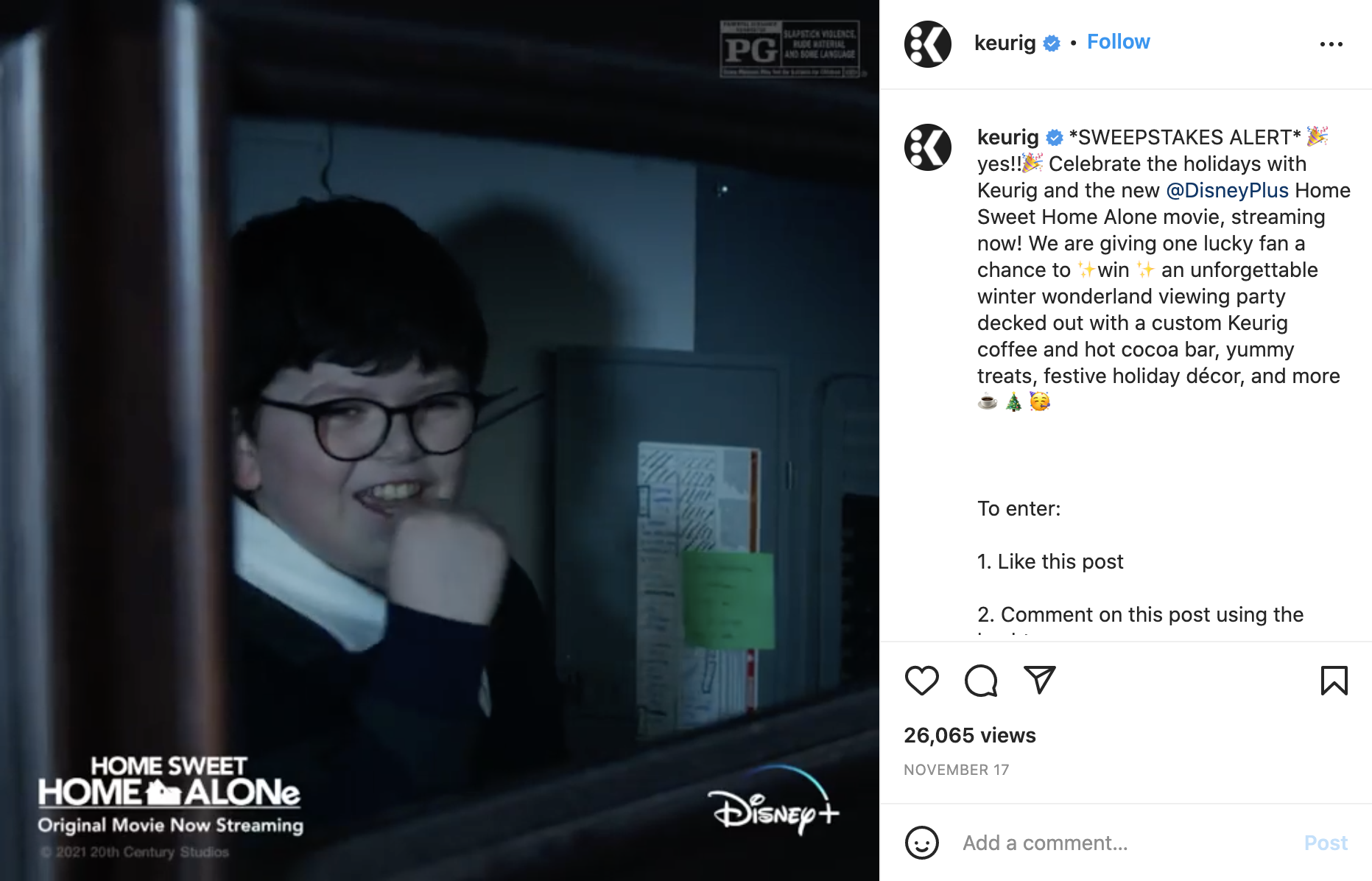Viewport: 1372px width, 881px height.
Task: Click the November 17 date stamp
Action: [956, 770]
